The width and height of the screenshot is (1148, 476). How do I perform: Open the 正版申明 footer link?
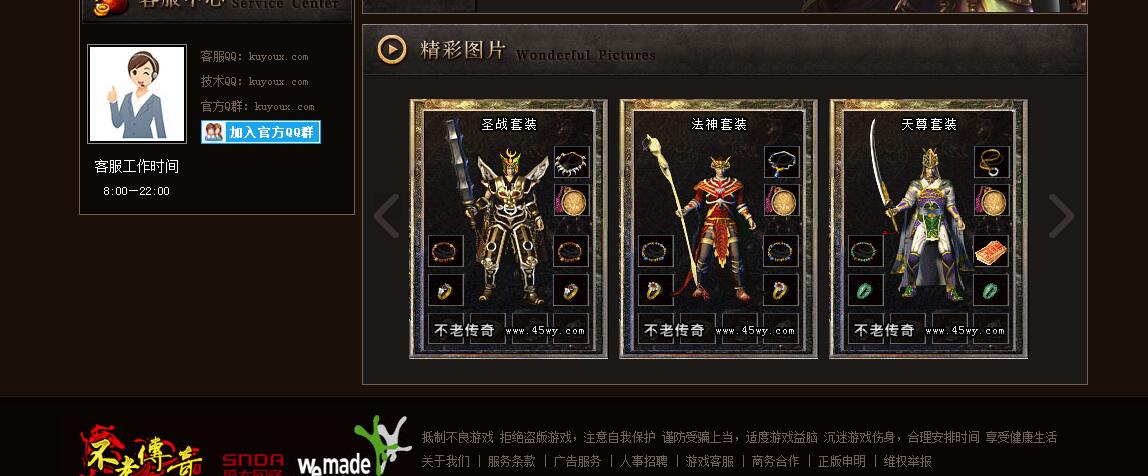841,461
